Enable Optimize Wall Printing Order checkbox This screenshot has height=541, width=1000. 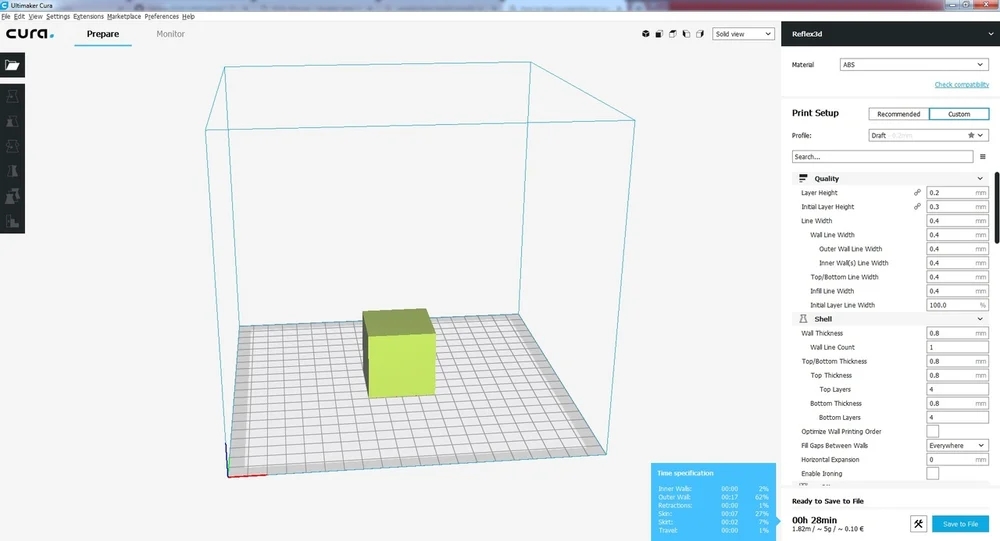932,431
